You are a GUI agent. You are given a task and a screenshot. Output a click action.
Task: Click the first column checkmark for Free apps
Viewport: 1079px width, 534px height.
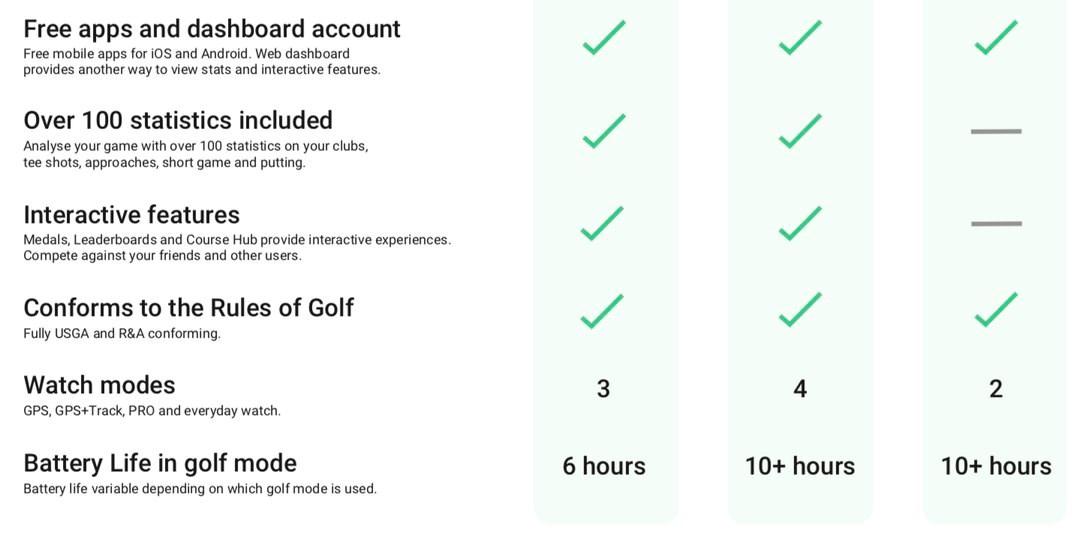tap(604, 37)
